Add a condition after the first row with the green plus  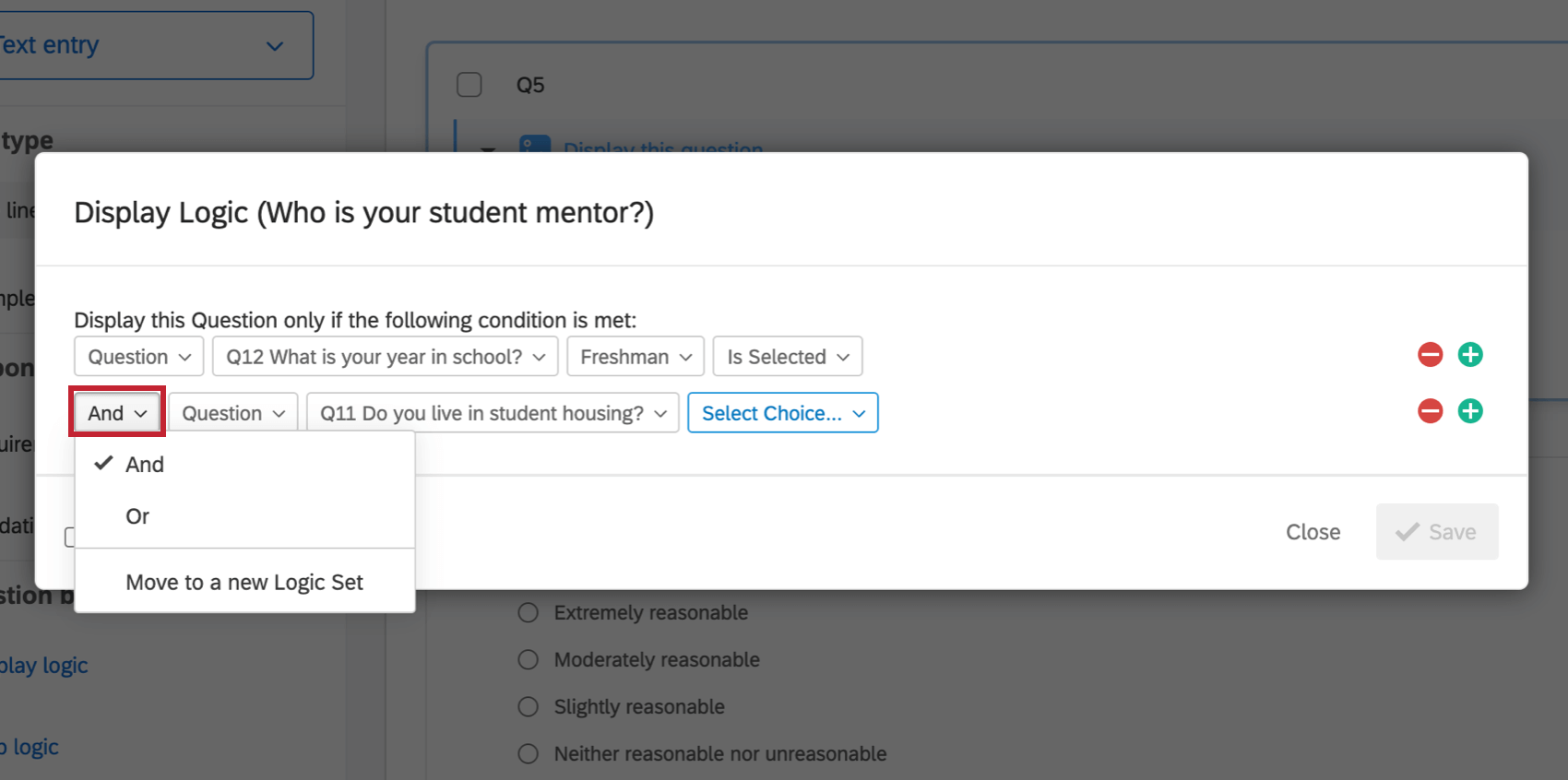1470,355
